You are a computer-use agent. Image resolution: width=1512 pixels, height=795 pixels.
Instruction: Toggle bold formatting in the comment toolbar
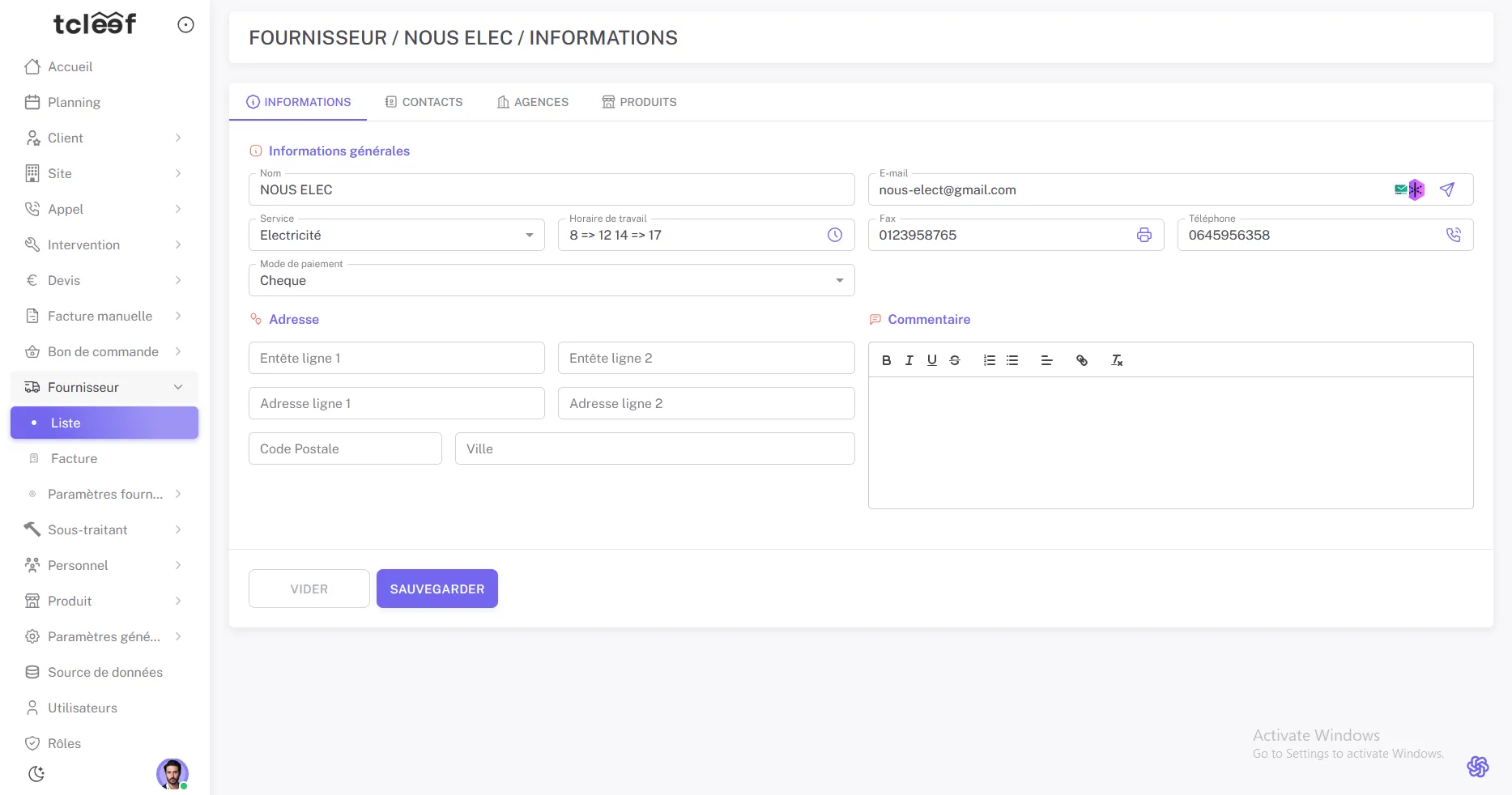pos(886,360)
